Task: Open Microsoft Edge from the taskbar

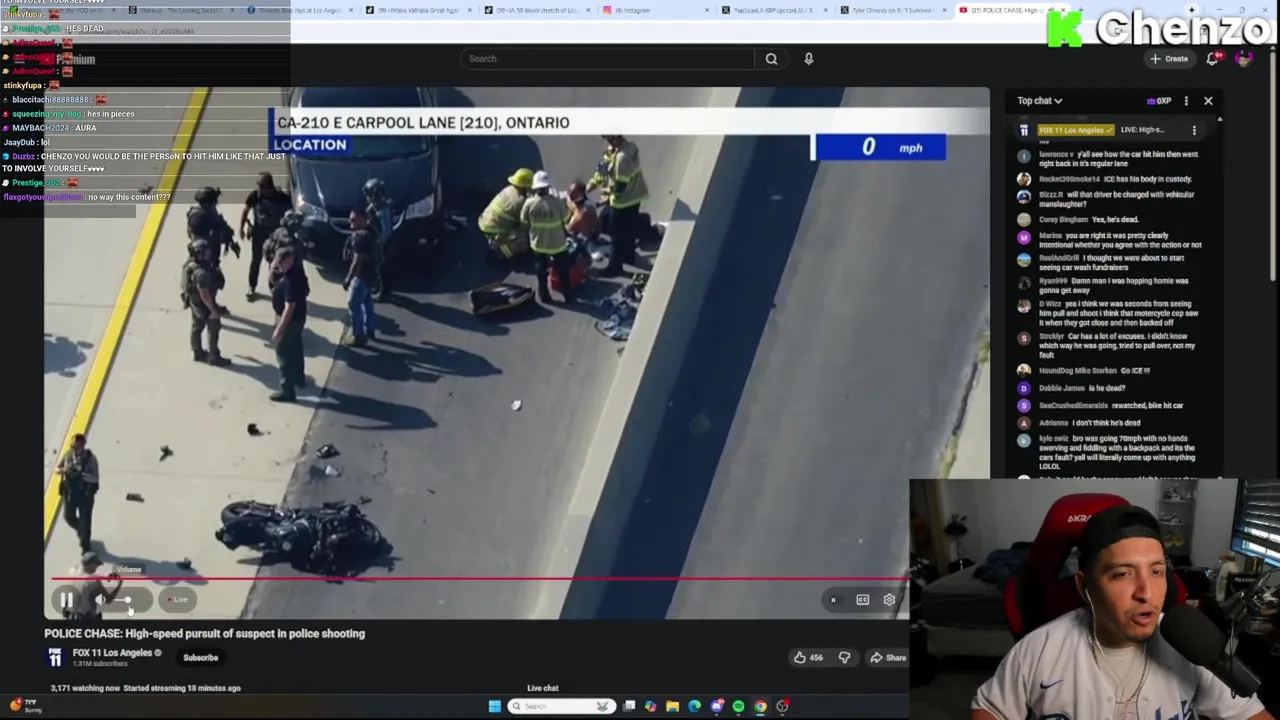Action: (x=694, y=706)
